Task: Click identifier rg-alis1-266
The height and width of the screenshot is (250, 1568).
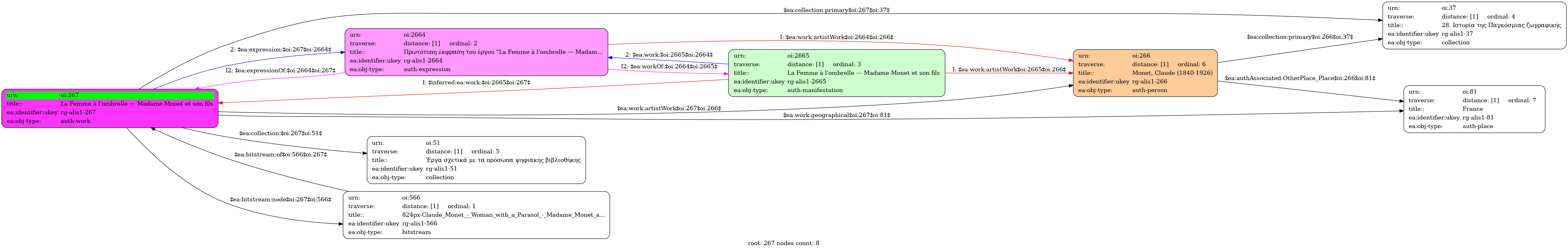Action: (1150, 82)
